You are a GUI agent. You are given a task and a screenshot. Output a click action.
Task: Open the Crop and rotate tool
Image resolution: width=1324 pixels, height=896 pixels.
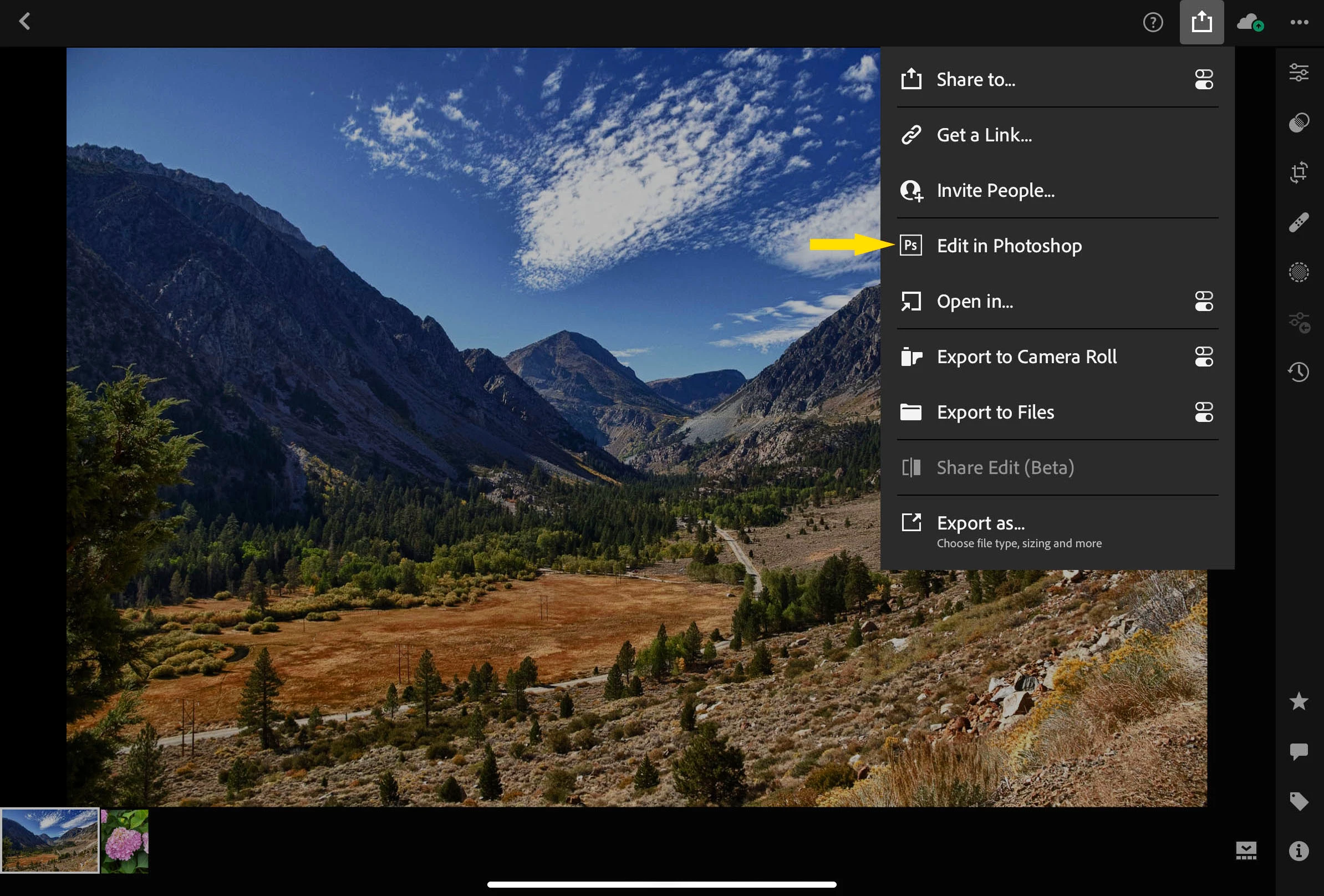pyautogui.click(x=1298, y=172)
